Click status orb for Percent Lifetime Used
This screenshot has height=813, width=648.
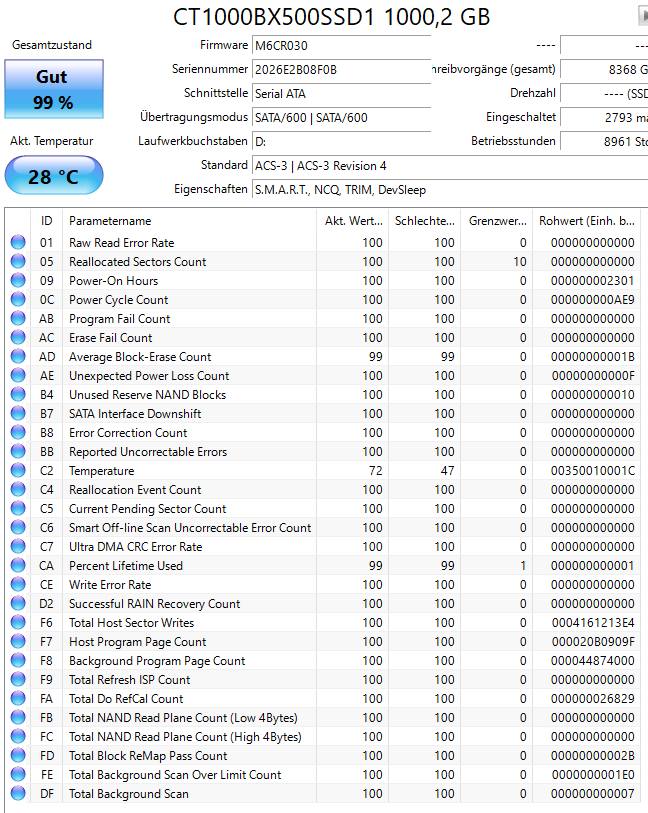[18, 566]
